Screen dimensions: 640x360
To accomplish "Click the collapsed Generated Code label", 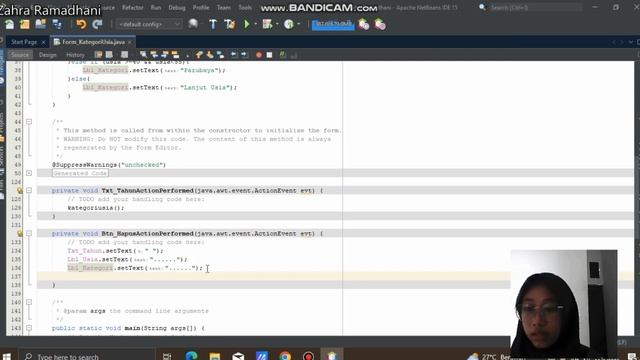I will 80,173.
